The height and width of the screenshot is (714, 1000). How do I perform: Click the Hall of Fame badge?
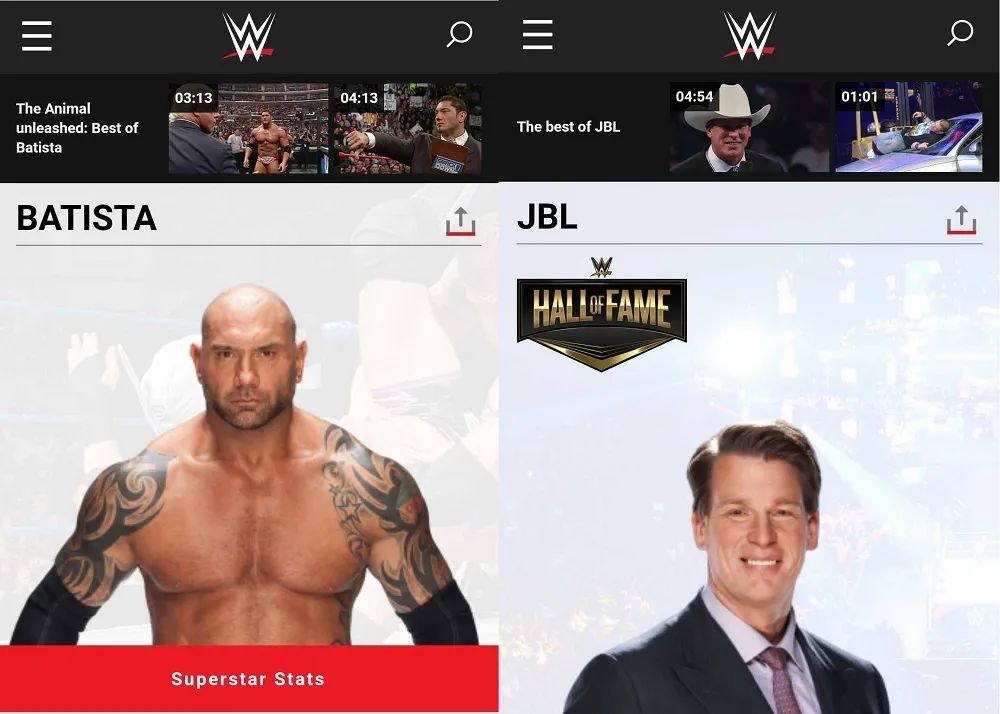pos(601,314)
